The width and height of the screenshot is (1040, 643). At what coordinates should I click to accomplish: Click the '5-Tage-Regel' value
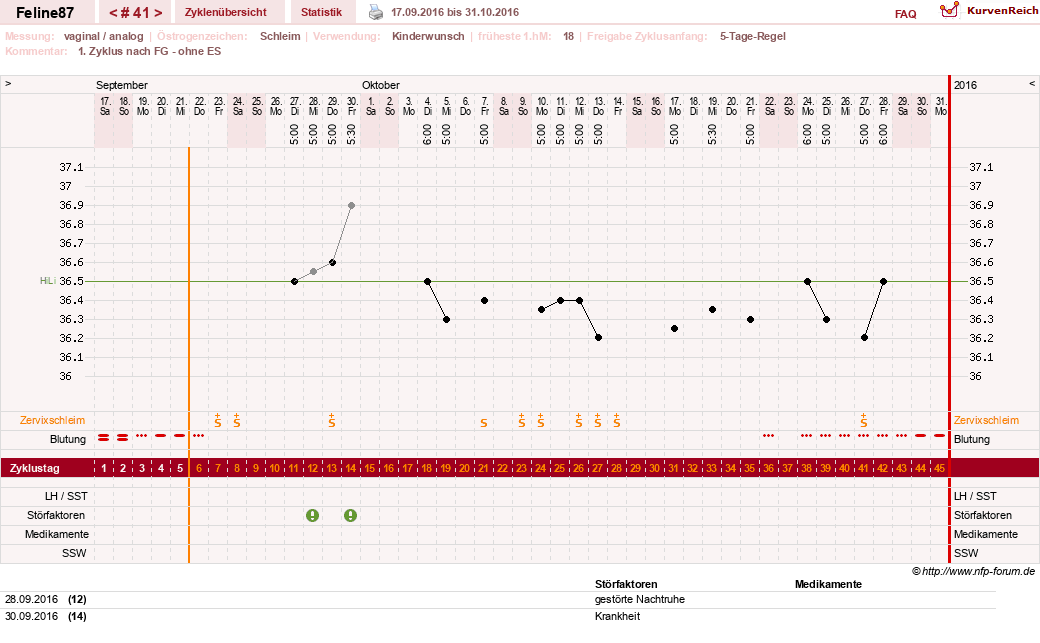tap(753, 36)
